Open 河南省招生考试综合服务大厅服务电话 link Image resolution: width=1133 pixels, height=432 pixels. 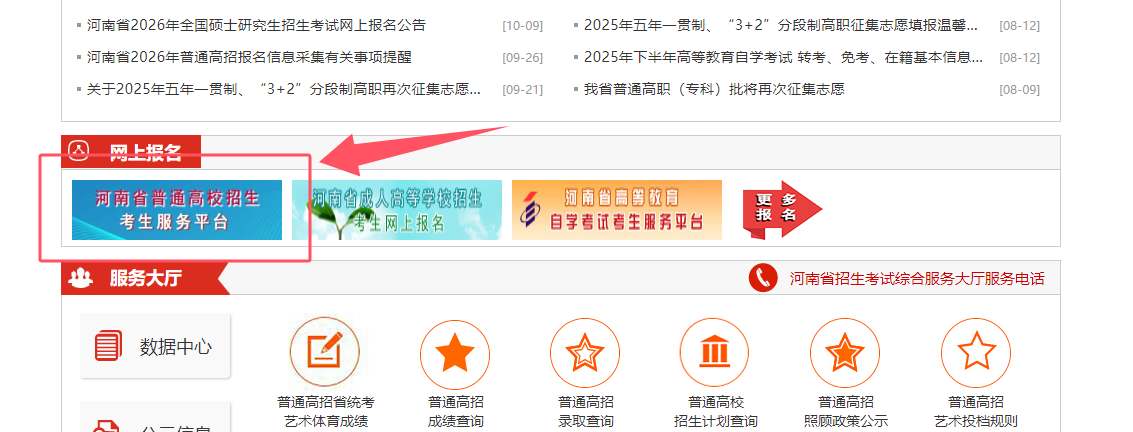tap(916, 279)
